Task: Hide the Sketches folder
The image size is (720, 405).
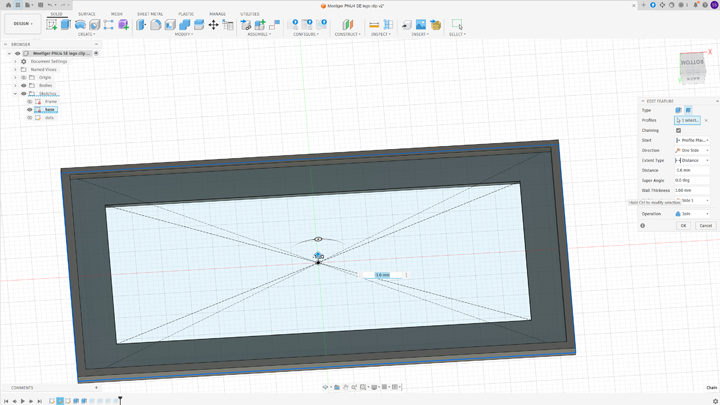Action: [x=24, y=94]
